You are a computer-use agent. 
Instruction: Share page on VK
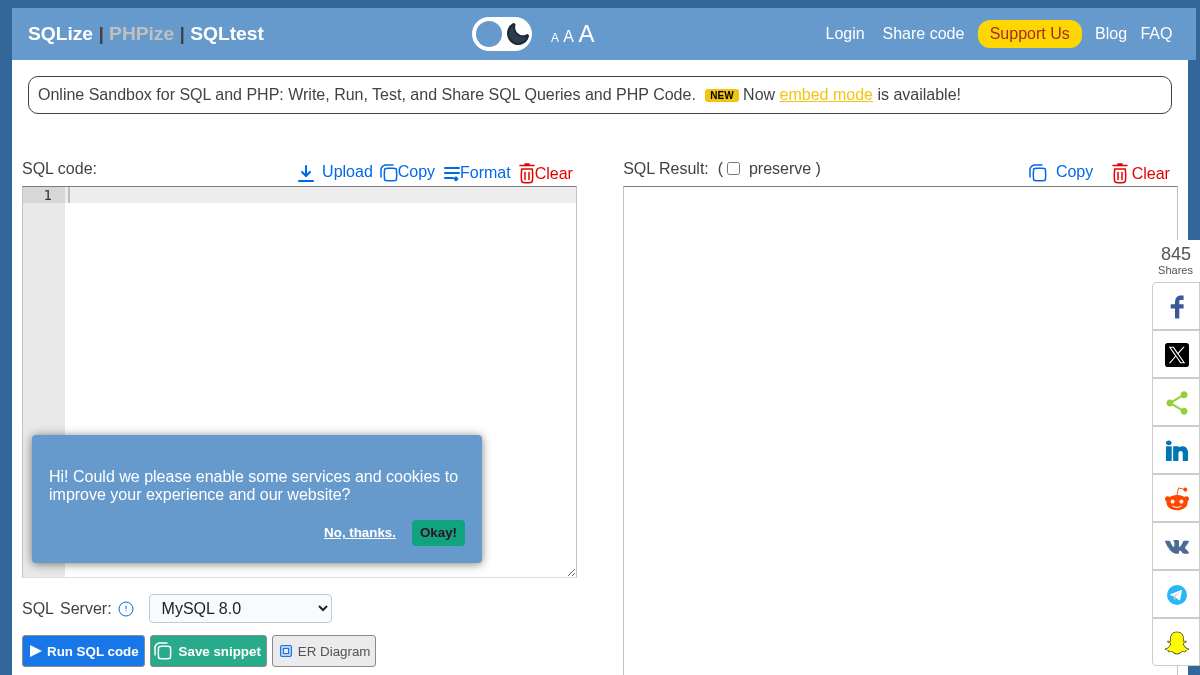pyautogui.click(x=1176, y=547)
